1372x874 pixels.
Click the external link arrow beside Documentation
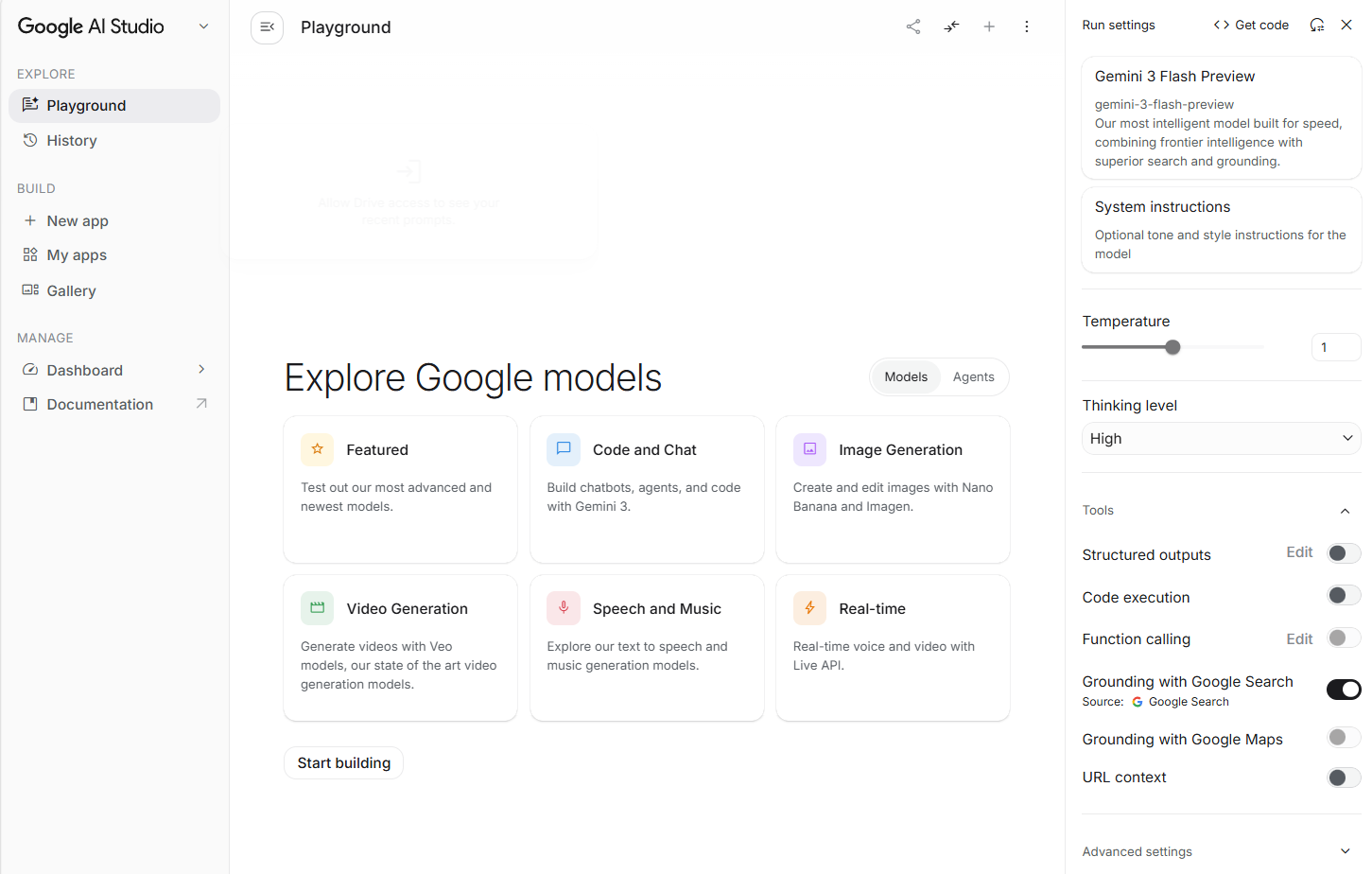tap(201, 404)
